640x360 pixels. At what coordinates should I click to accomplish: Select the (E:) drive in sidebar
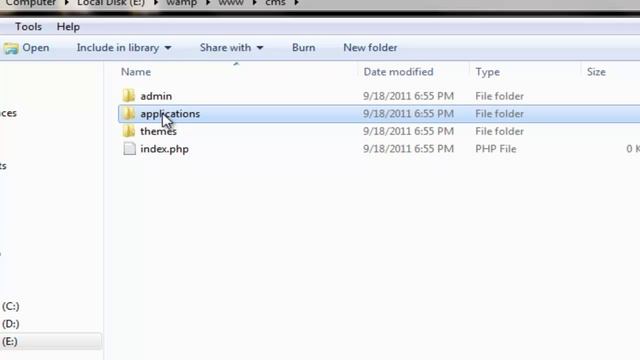coord(10,341)
